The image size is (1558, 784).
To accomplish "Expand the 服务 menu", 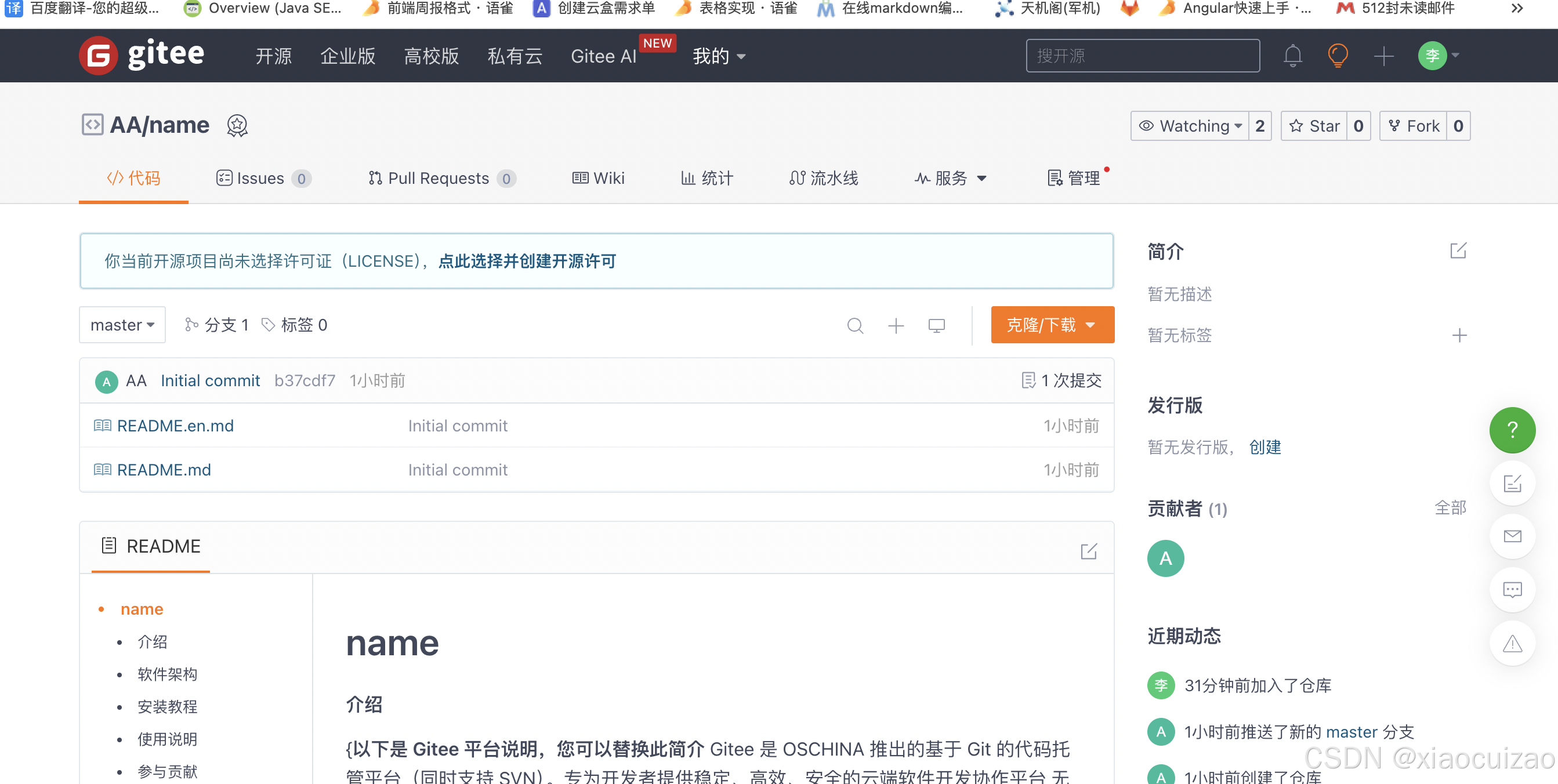I will 951,179.
